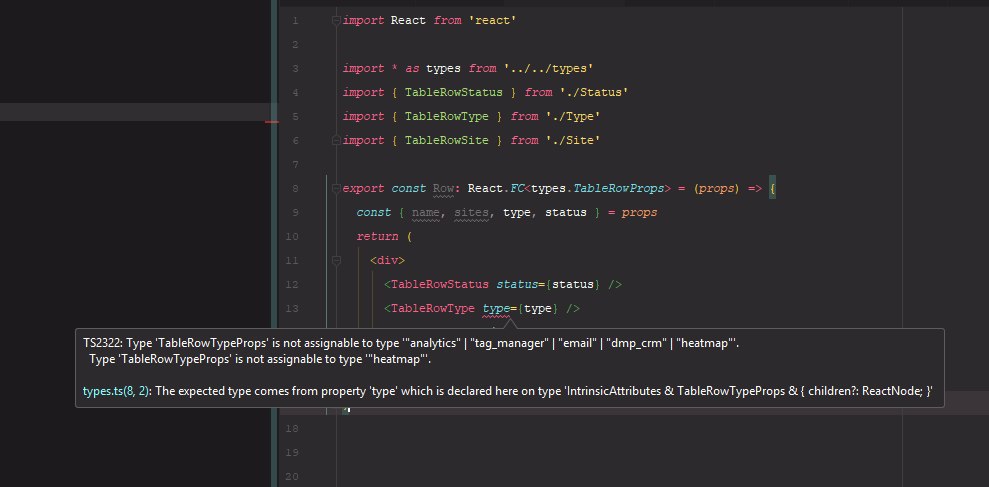The height and width of the screenshot is (487, 989).
Task: Click 'props' at the end of line 9
Action: (x=640, y=213)
